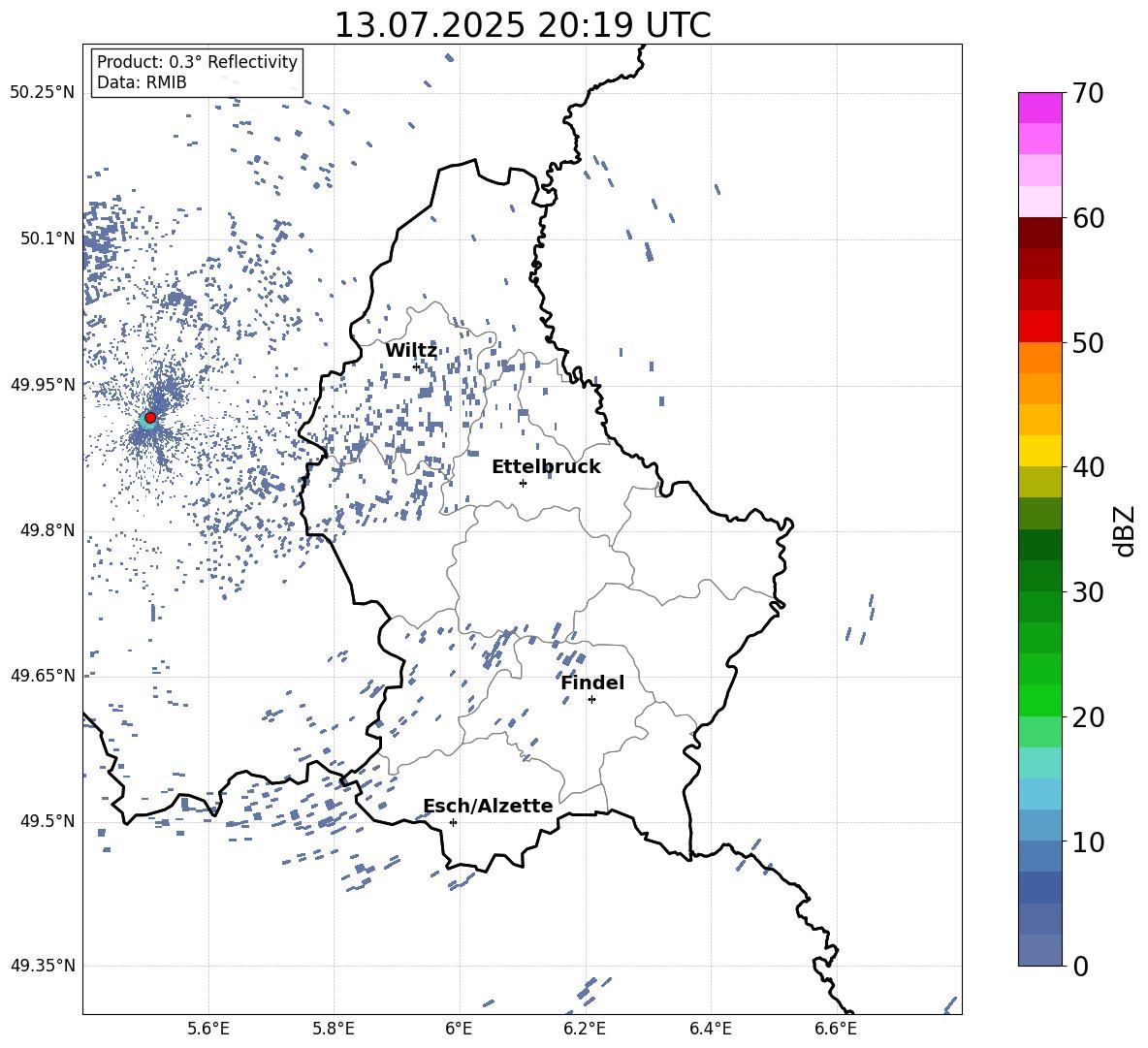
Task: Click the dBZ colorbar axis label
Action: 1124,530
